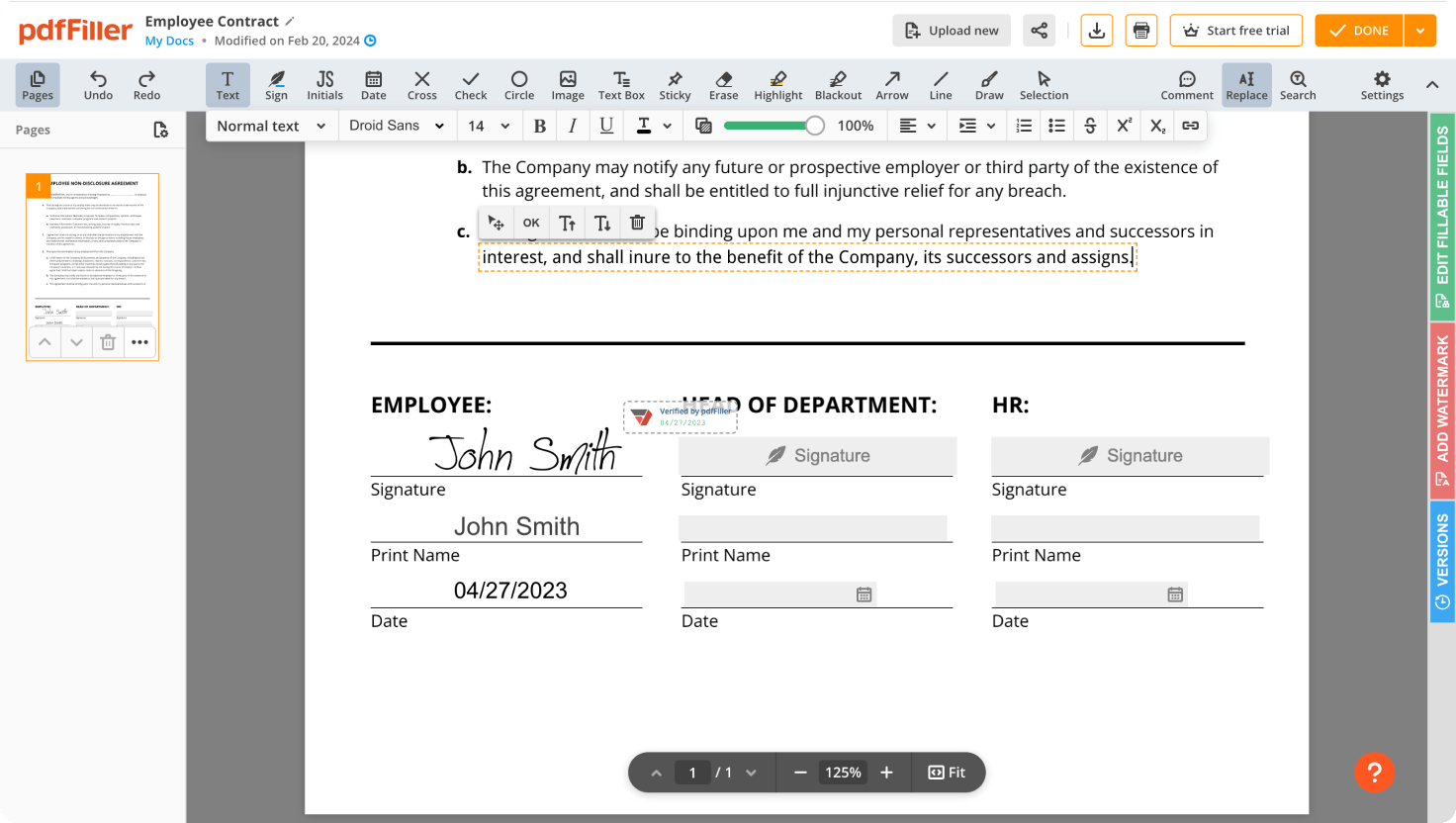Add an Image to the document
The height and width of the screenshot is (823, 1456).
[x=567, y=84]
